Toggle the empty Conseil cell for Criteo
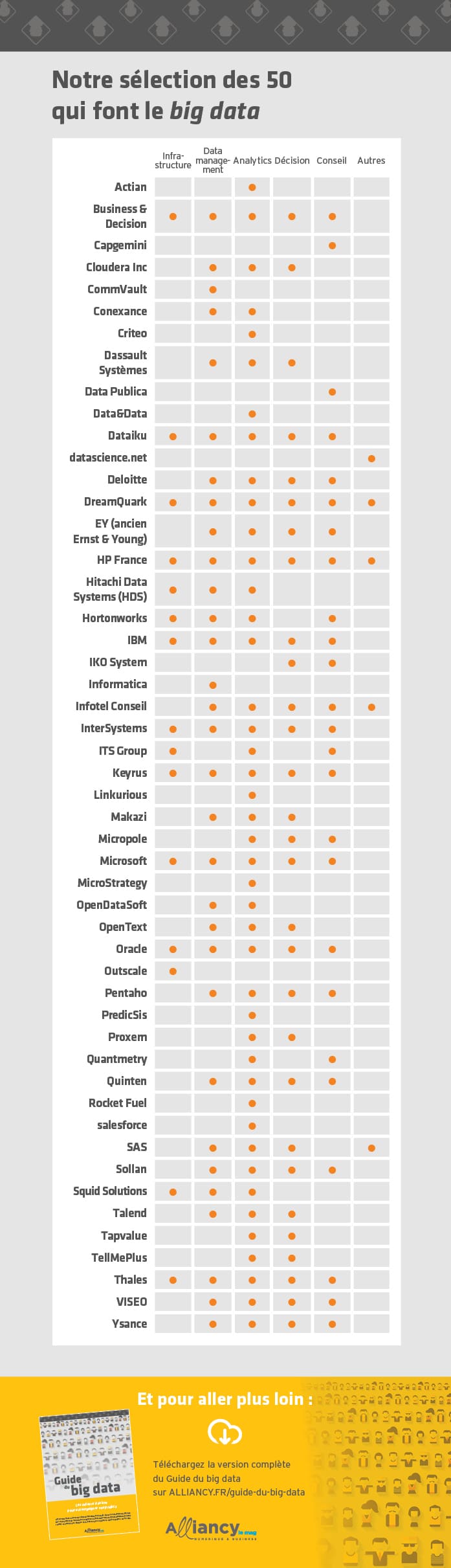Screen dimensions: 451x1568 click(332, 334)
